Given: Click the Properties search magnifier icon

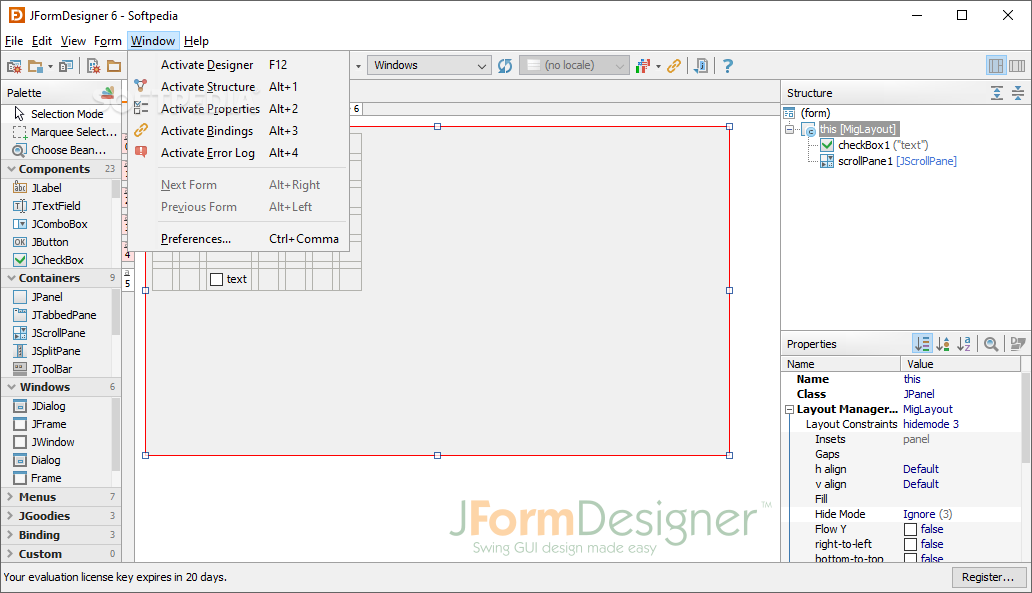Looking at the screenshot, I should 991,344.
